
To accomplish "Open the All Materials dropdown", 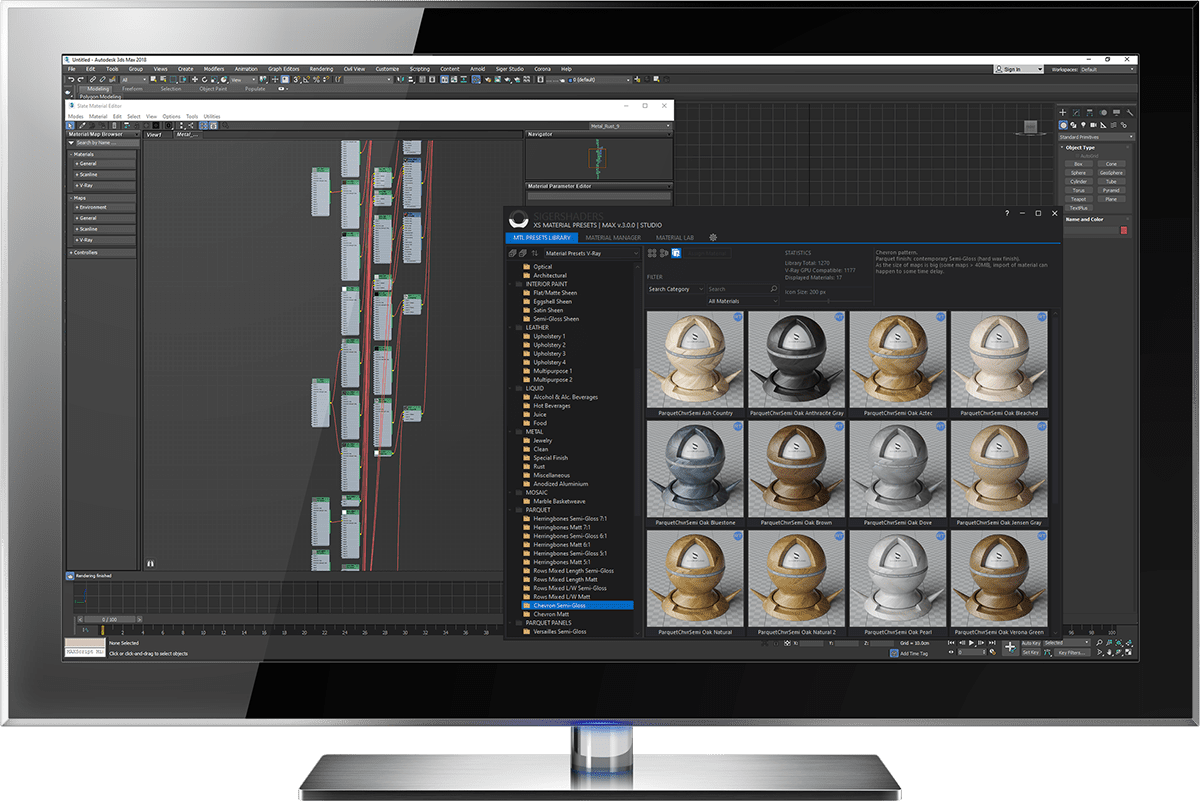I will click(x=742, y=301).
